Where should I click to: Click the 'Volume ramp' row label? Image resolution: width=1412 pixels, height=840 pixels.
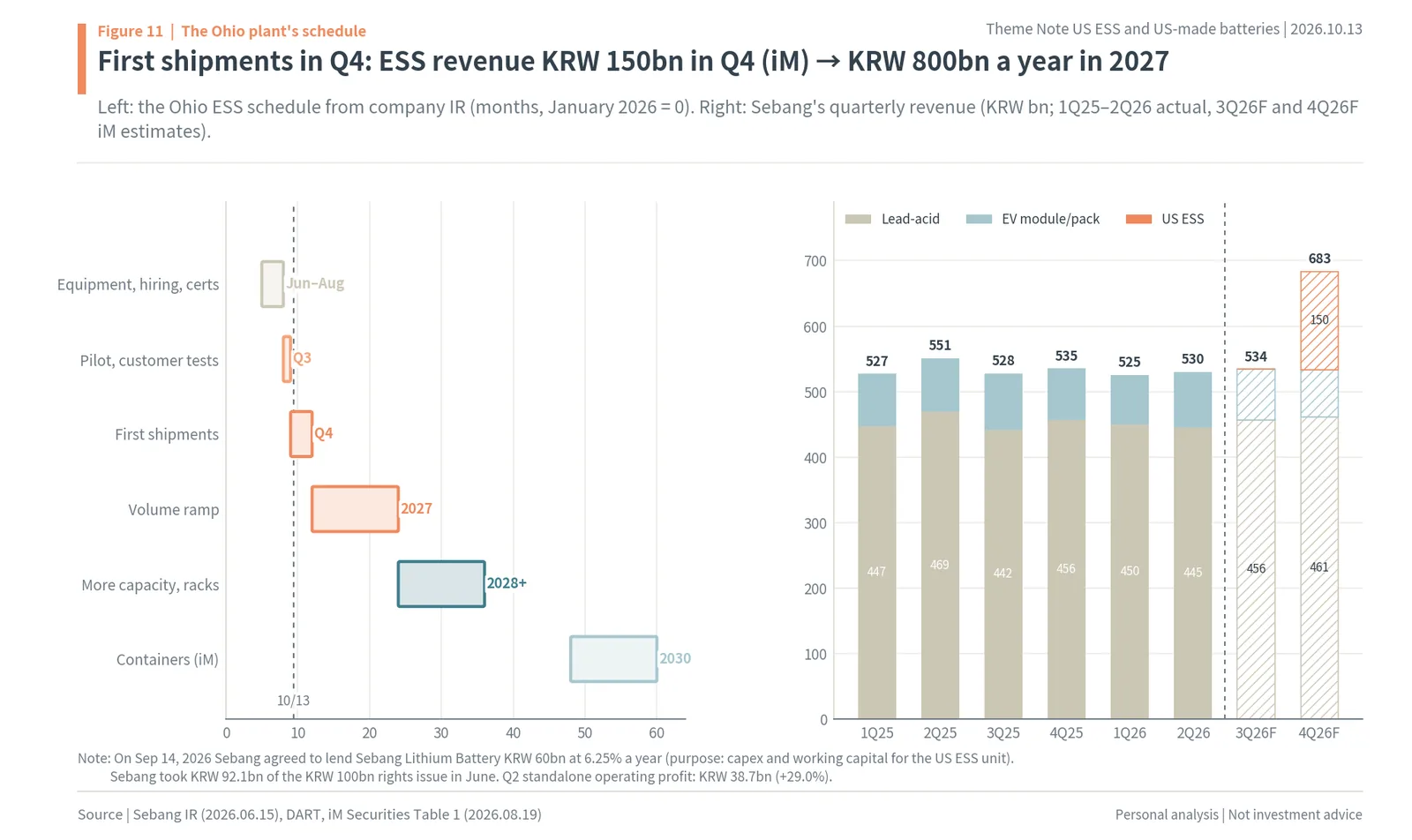click(x=174, y=510)
